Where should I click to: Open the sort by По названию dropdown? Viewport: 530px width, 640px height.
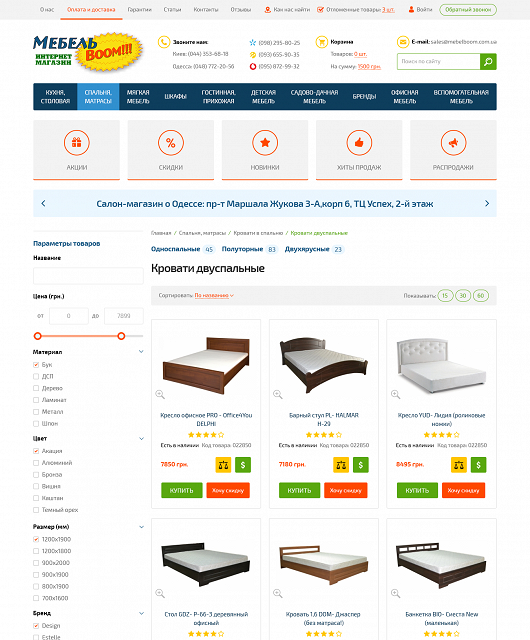point(214,295)
